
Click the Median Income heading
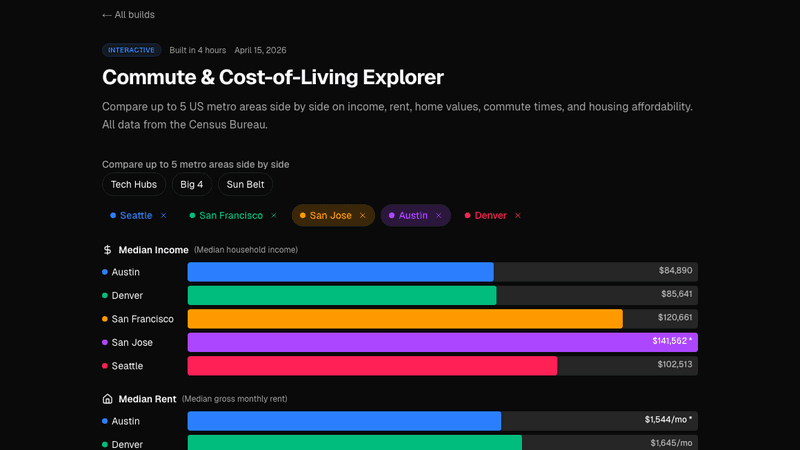153,250
